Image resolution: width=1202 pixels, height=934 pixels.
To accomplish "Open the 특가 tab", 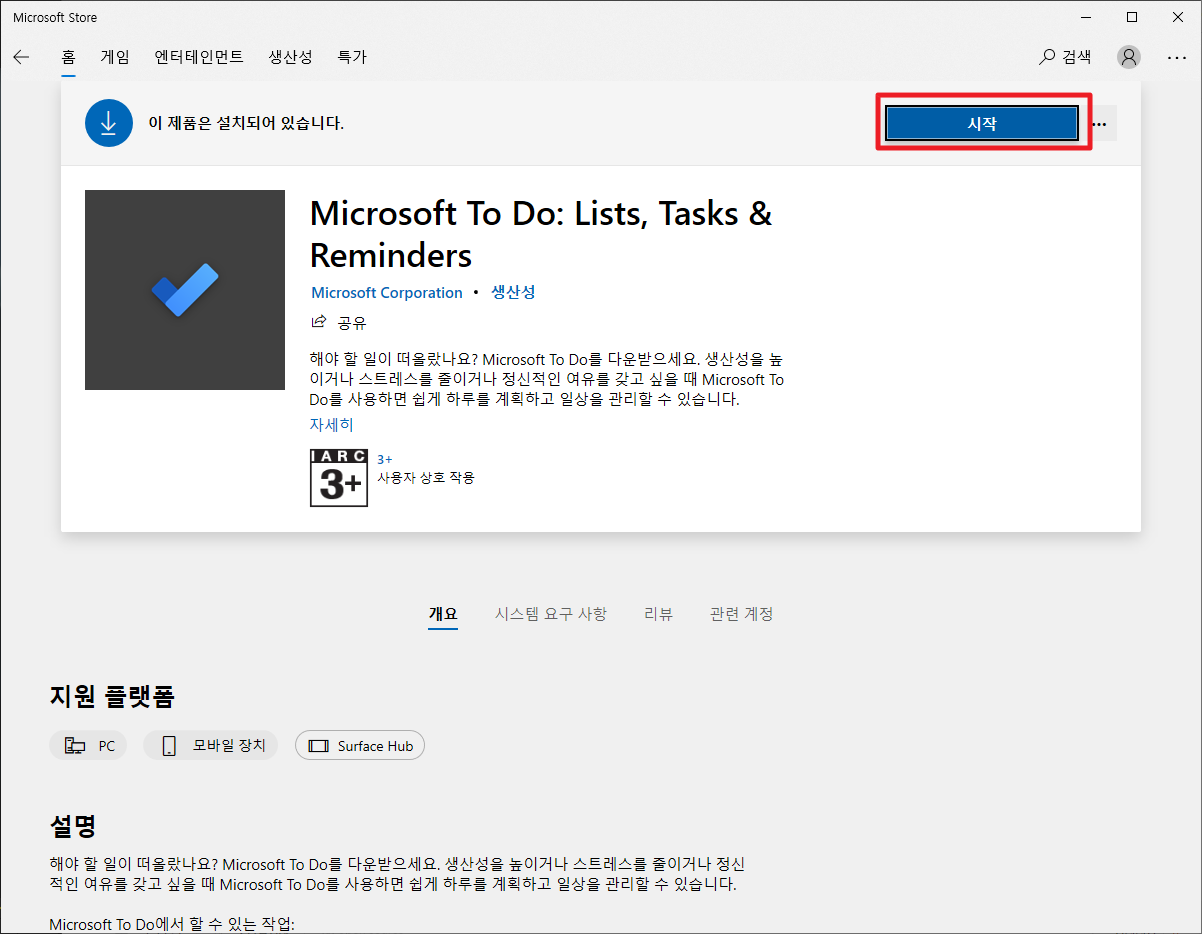I will coord(352,57).
